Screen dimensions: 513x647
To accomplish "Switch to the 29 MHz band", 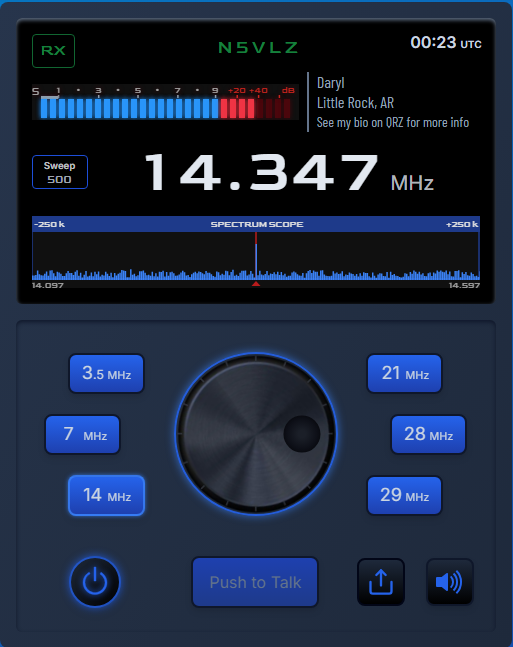I will 404,495.
